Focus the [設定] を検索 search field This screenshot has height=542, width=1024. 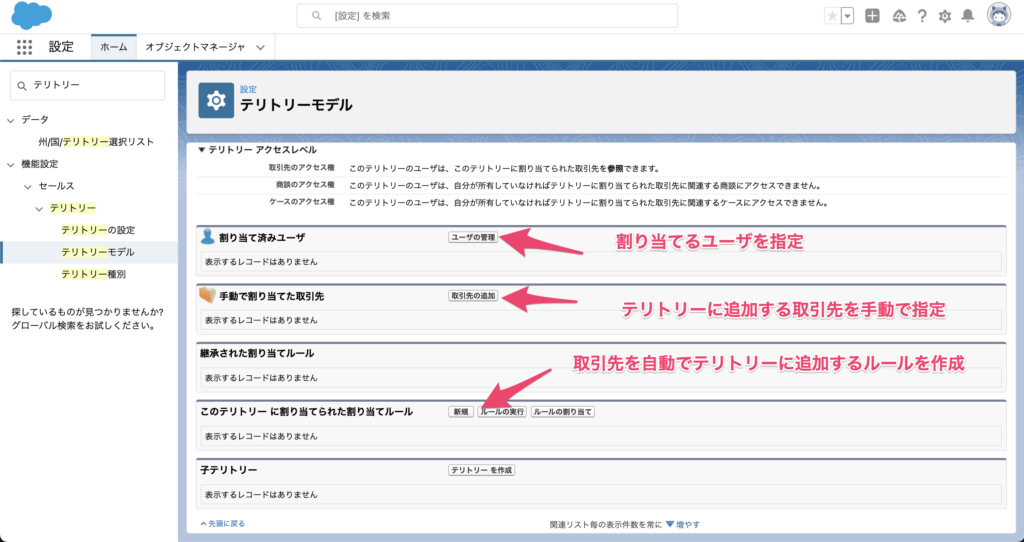pos(487,16)
